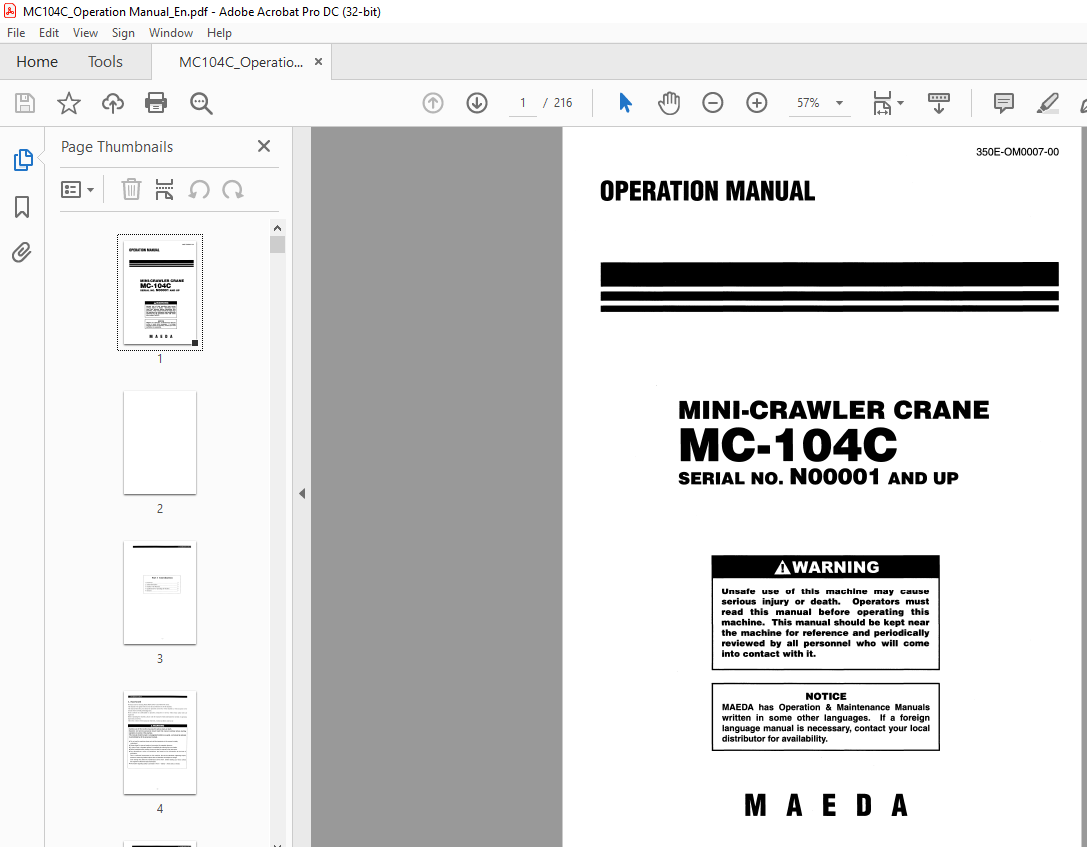Click the MAEDA logo text
Screen dimensions: 1087x847
(826, 805)
